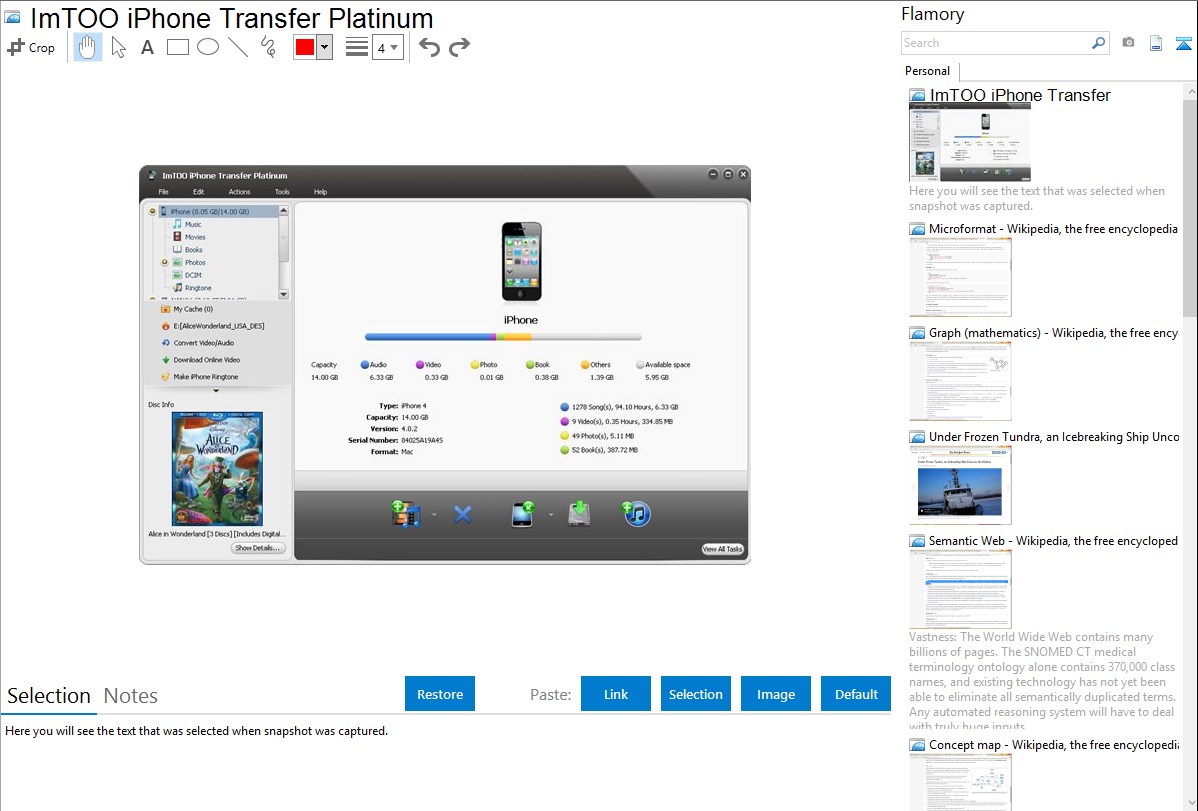Activate the hand pan tool
The width and height of the screenshot is (1198, 811).
(x=87, y=47)
